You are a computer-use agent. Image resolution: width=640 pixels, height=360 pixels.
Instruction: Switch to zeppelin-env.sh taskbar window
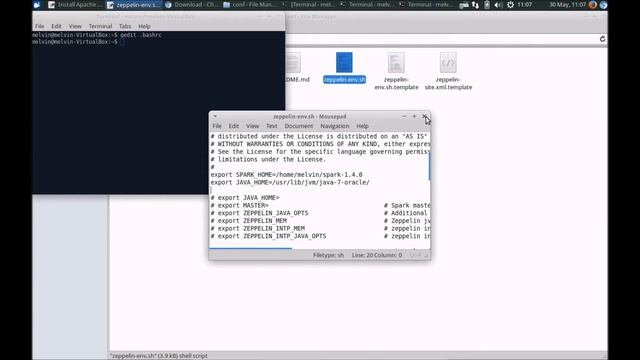pyautogui.click(x=133, y=5)
